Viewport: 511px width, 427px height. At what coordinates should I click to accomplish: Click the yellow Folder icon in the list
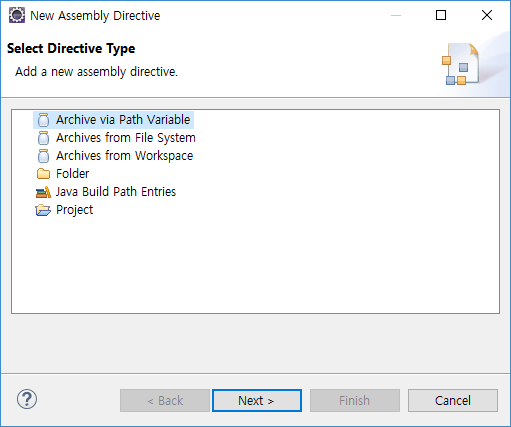pyautogui.click(x=43, y=174)
